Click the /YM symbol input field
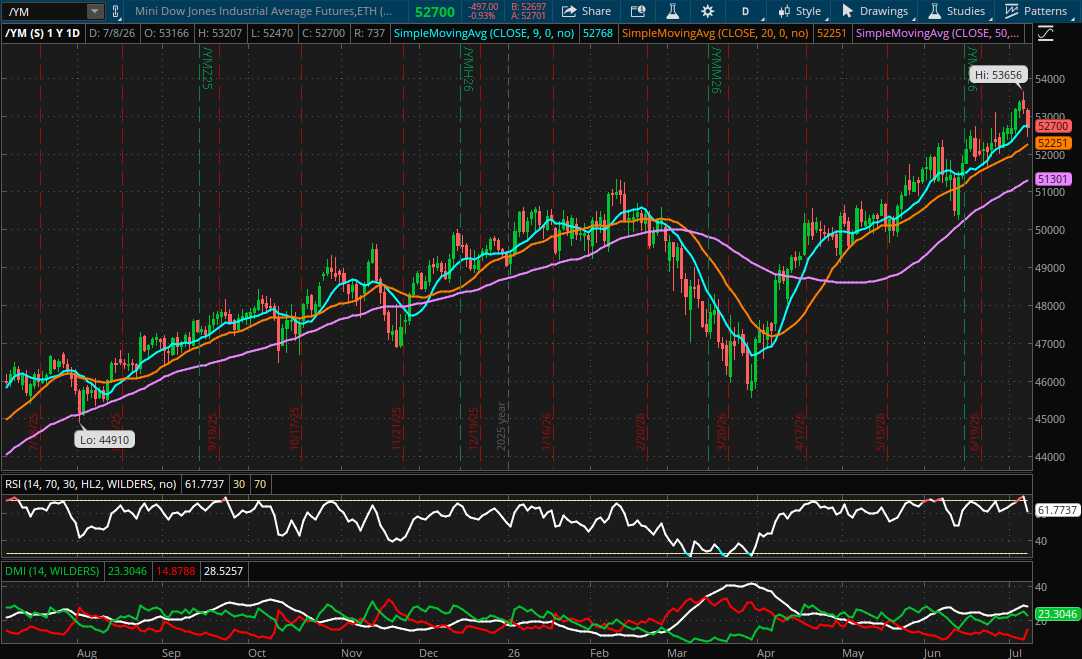The width and height of the screenshot is (1082, 659). (46, 11)
